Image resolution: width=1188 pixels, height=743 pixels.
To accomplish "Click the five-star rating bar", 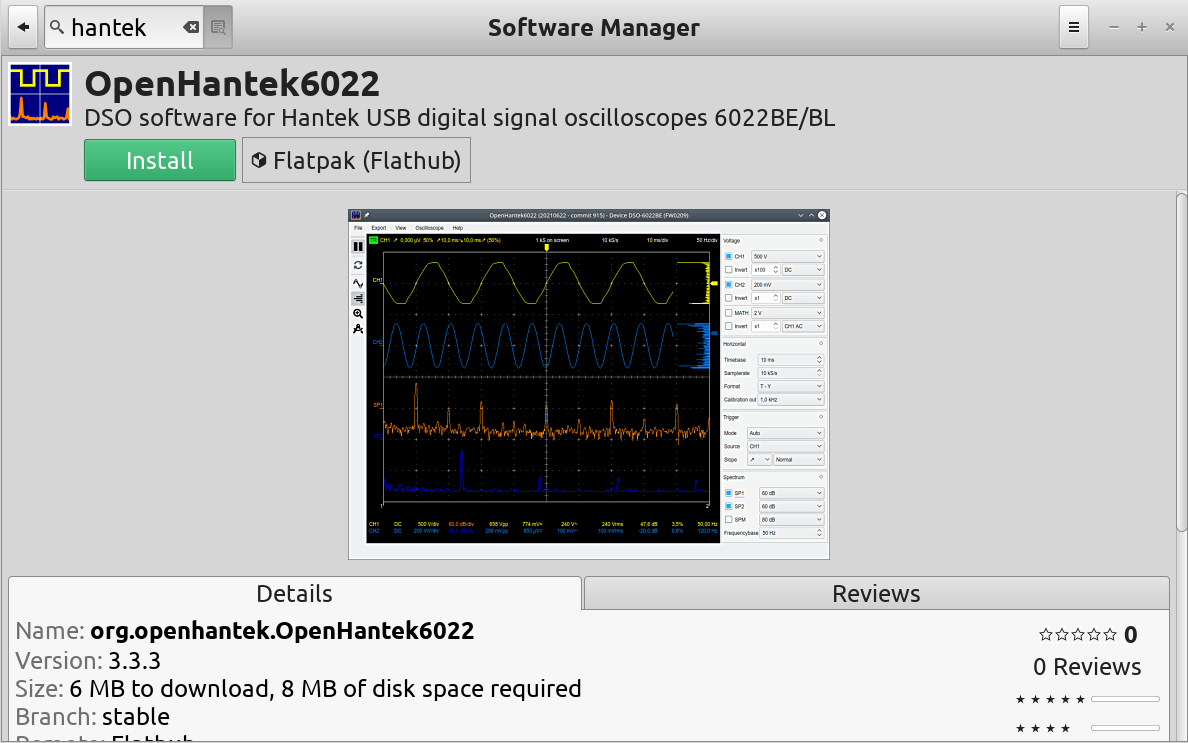I will 1125,699.
